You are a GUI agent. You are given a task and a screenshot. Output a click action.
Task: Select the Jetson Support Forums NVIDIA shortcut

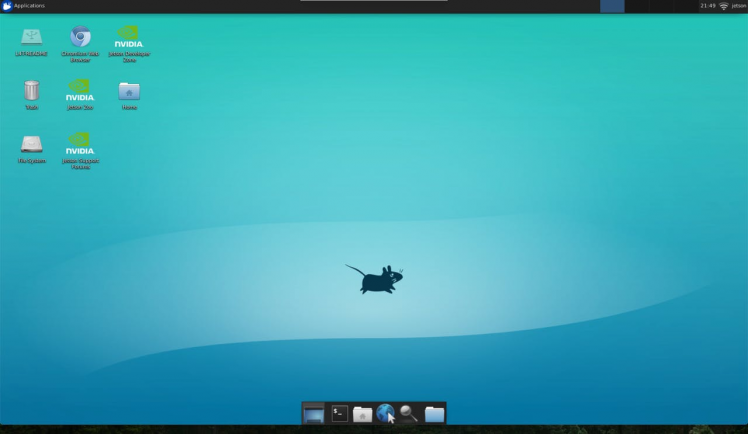[80, 151]
